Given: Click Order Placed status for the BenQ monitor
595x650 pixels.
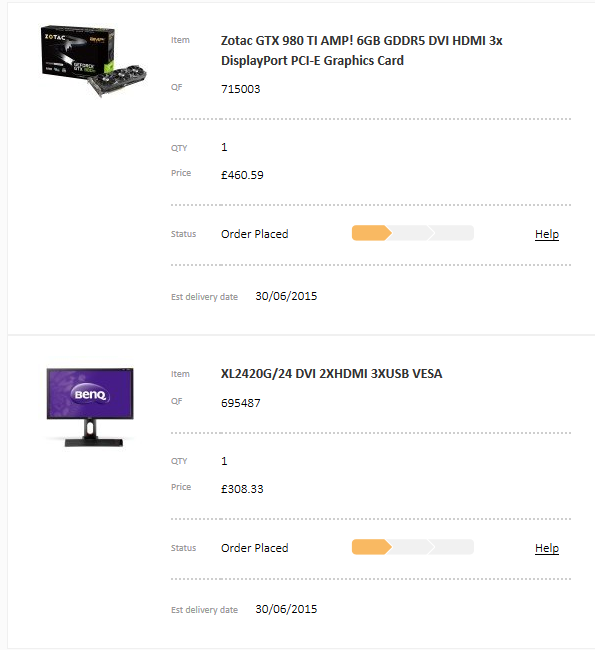Looking at the screenshot, I should (x=255, y=548).
